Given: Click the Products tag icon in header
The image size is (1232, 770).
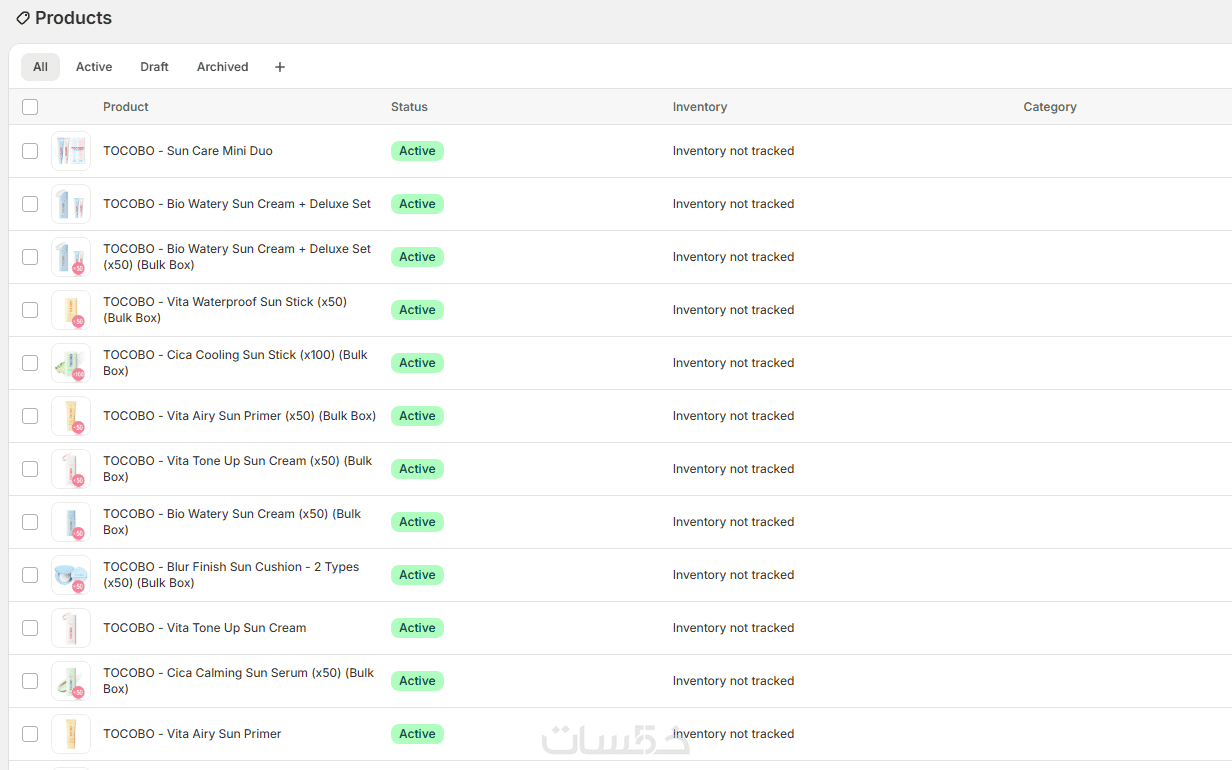Looking at the screenshot, I should [23, 18].
